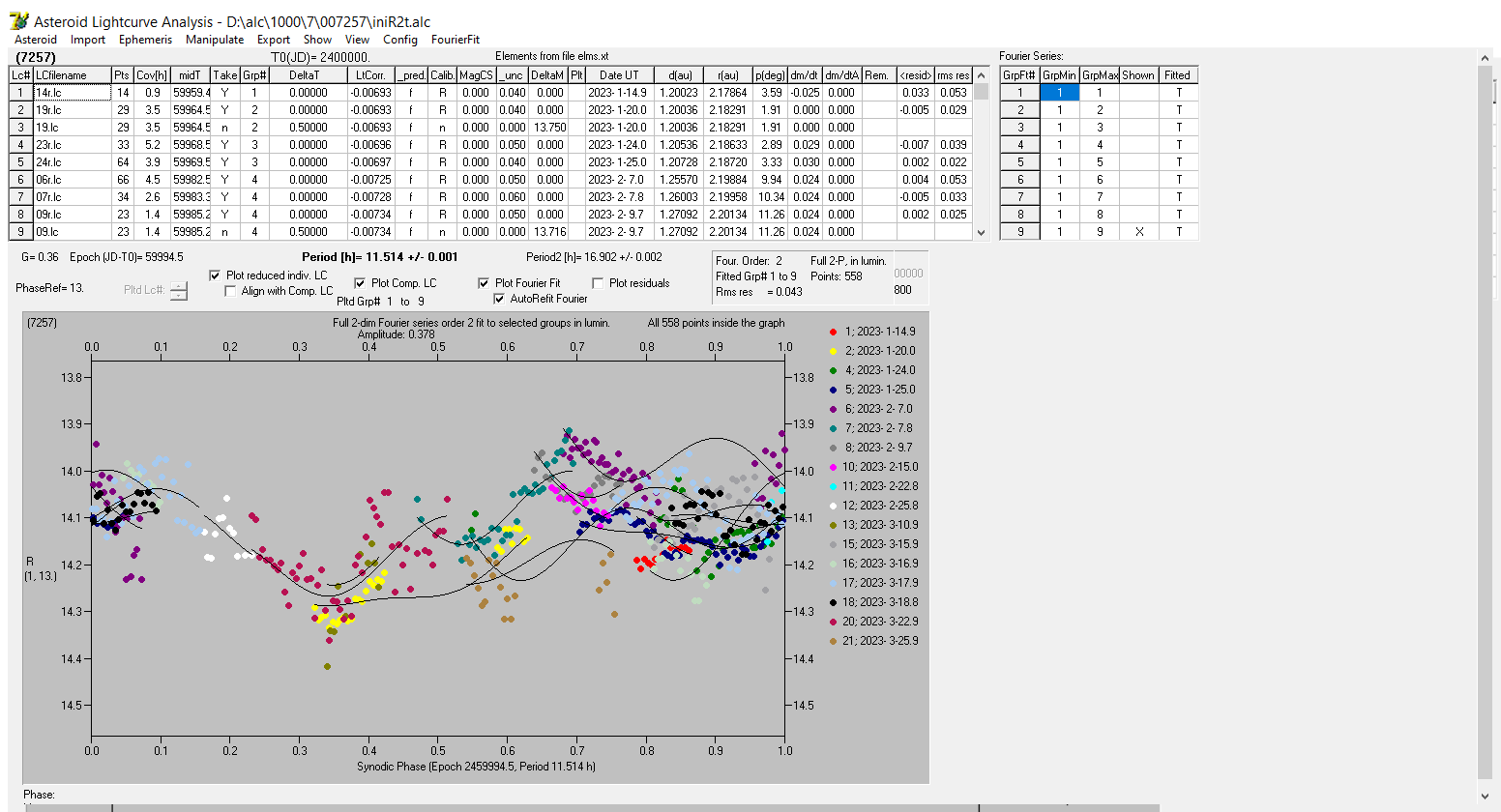Click Rms res = 0.043 value
Viewport: 1501px width, 812px height.
(759, 292)
